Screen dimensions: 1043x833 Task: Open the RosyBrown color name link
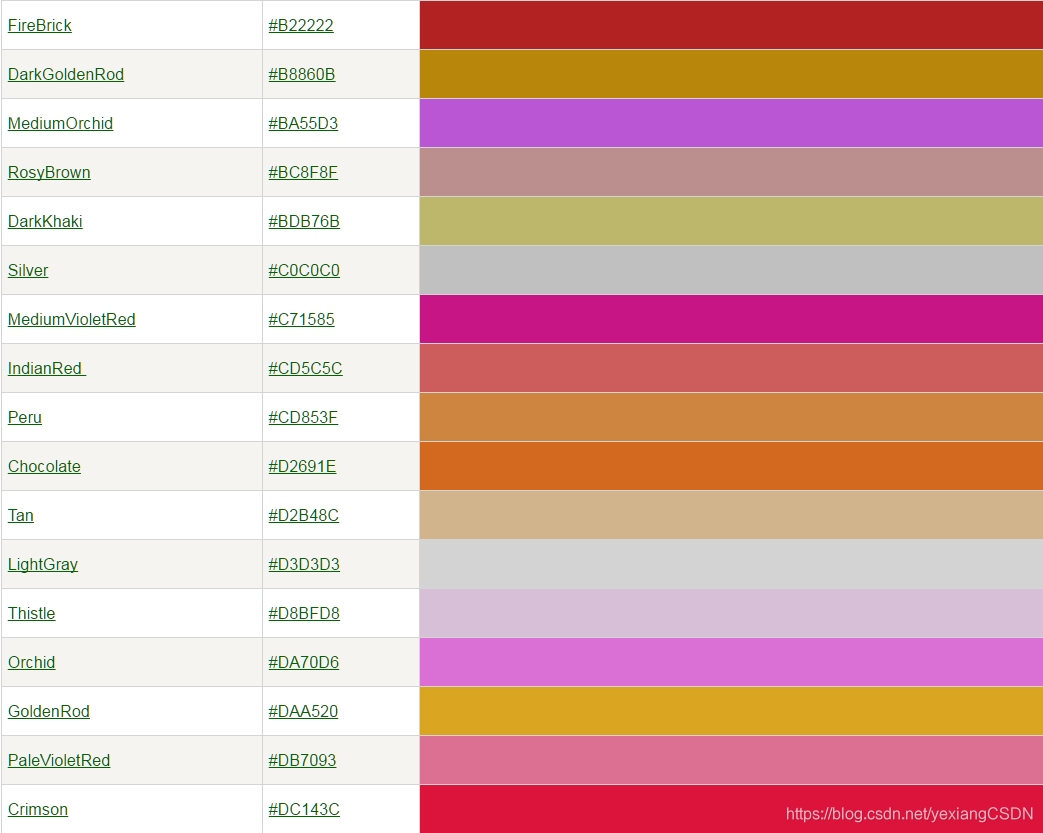[x=49, y=172]
